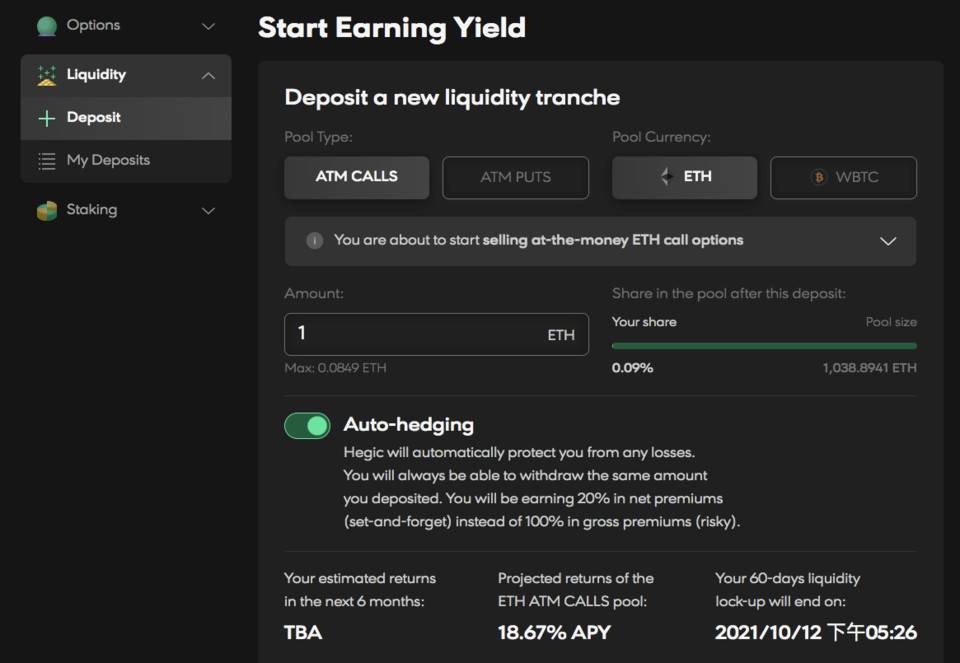Expand the selling at-the-money info panel

[x=887, y=241]
